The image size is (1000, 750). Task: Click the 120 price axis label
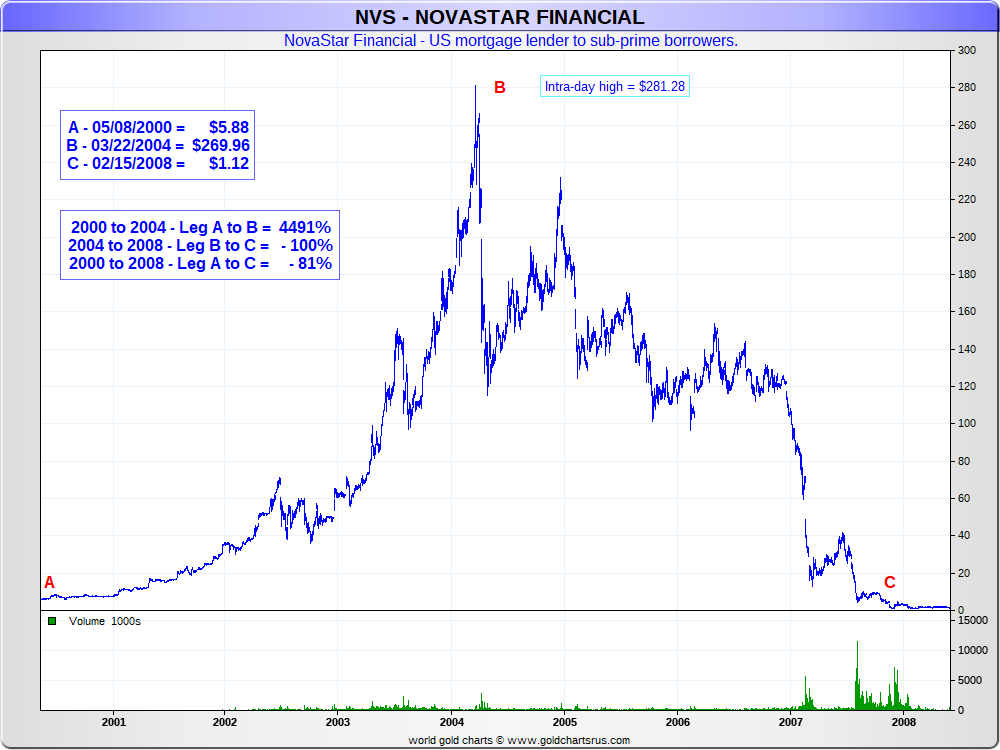(967, 386)
